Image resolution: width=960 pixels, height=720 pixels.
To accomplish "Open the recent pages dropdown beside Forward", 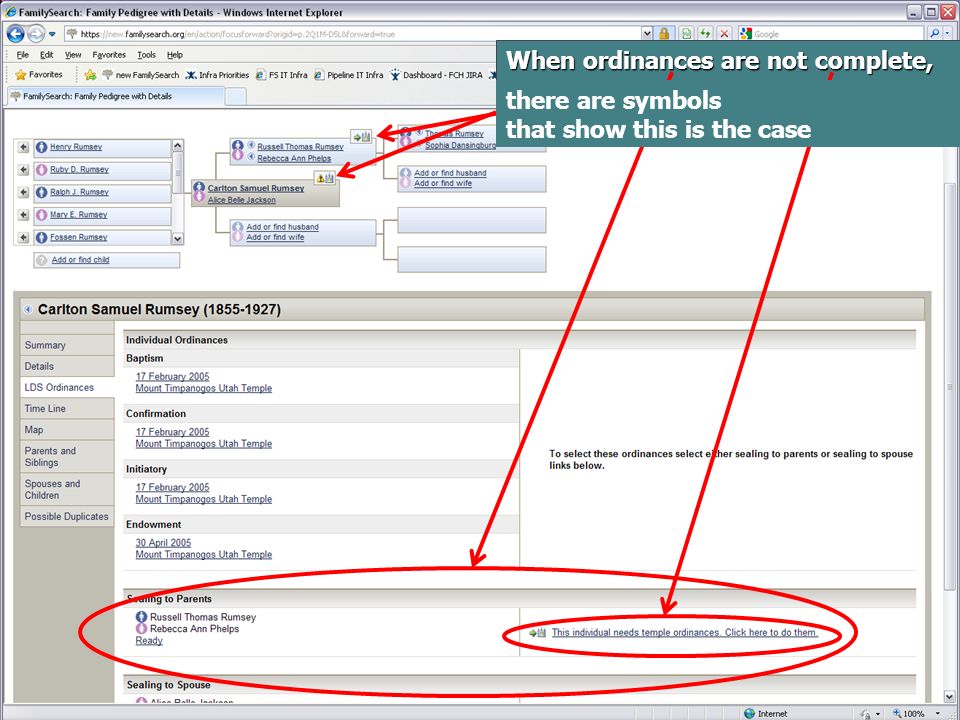I will tap(52, 34).
